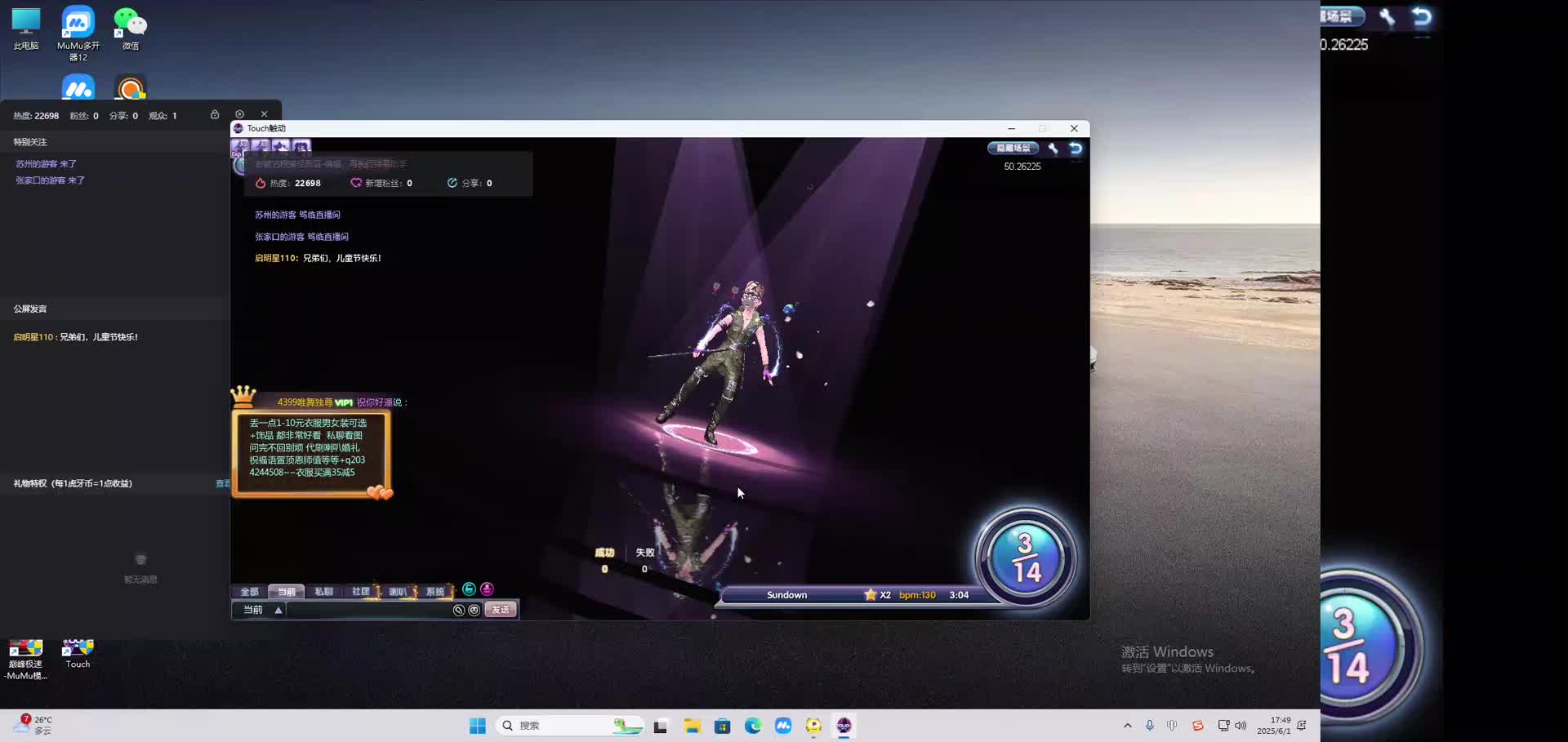Select the 系统 chat tab
The height and width of the screenshot is (742, 1568).
(435, 592)
